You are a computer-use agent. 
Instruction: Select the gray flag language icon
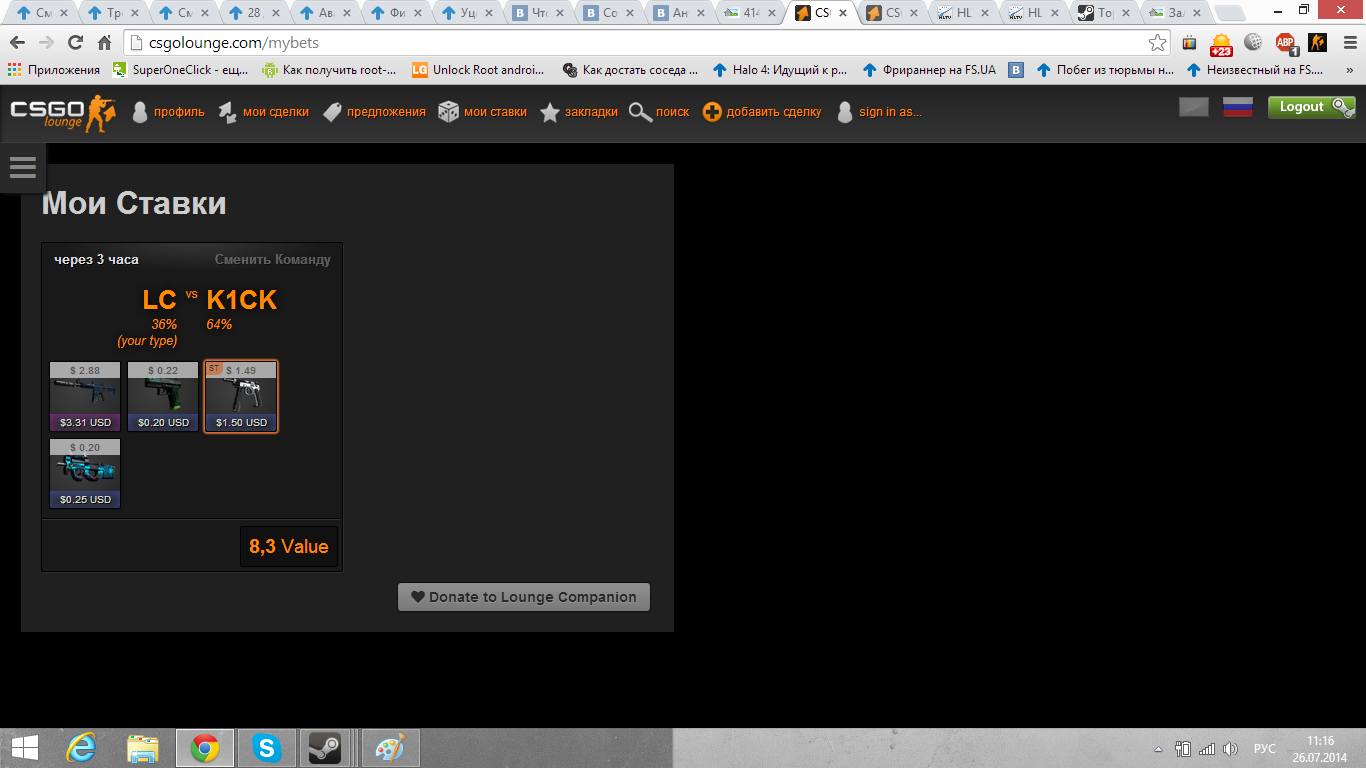pyautogui.click(x=1194, y=107)
